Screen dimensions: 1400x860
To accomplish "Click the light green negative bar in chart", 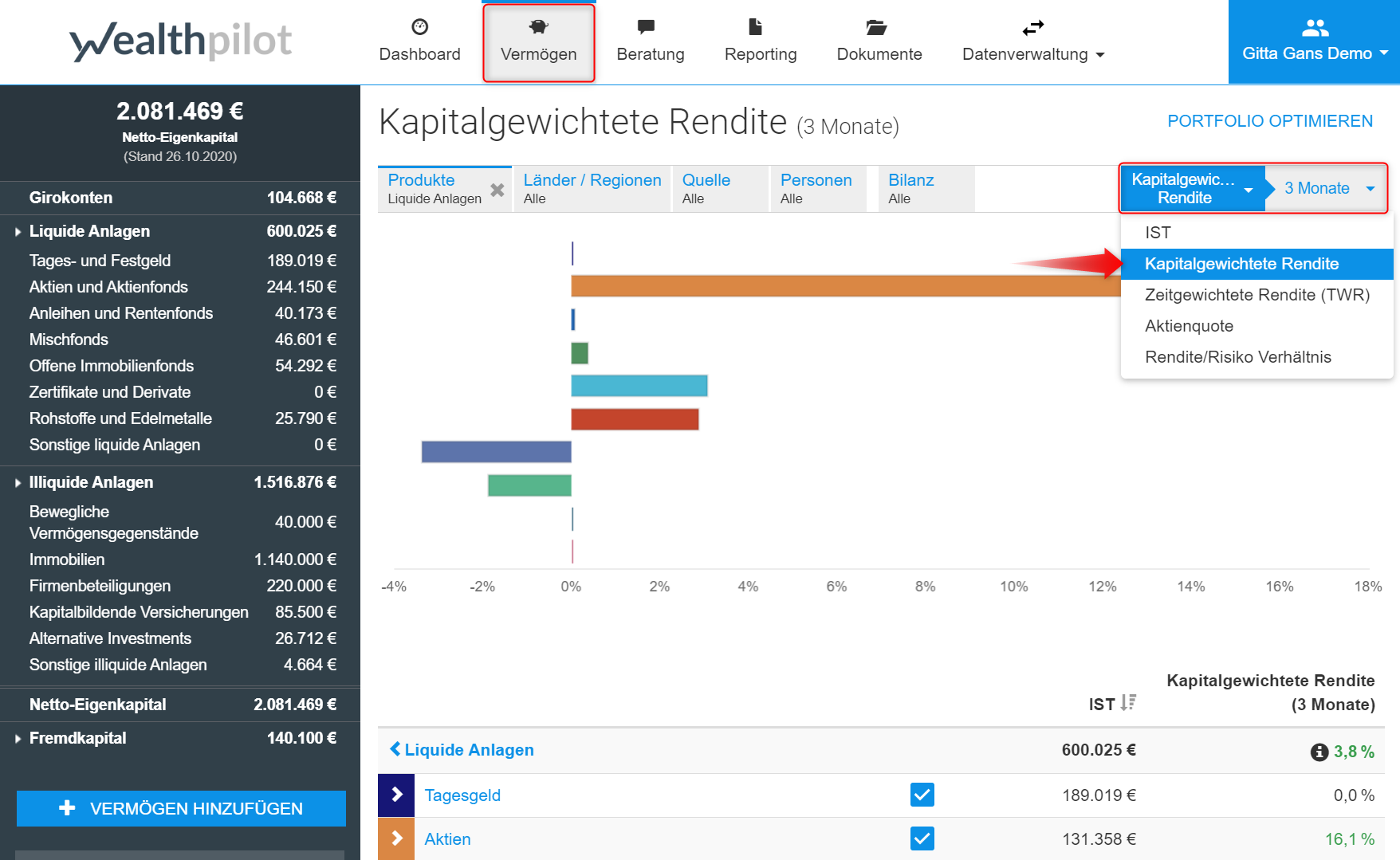I will [x=529, y=485].
